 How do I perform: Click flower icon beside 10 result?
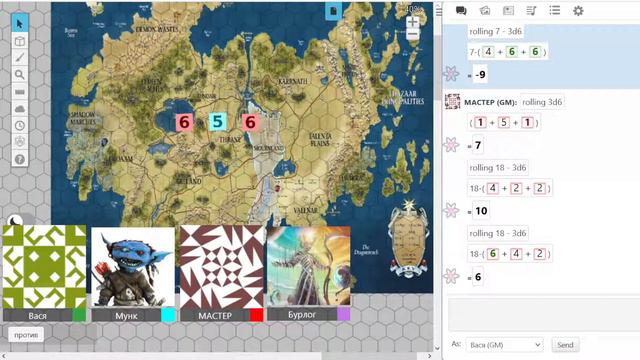click(452, 210)
